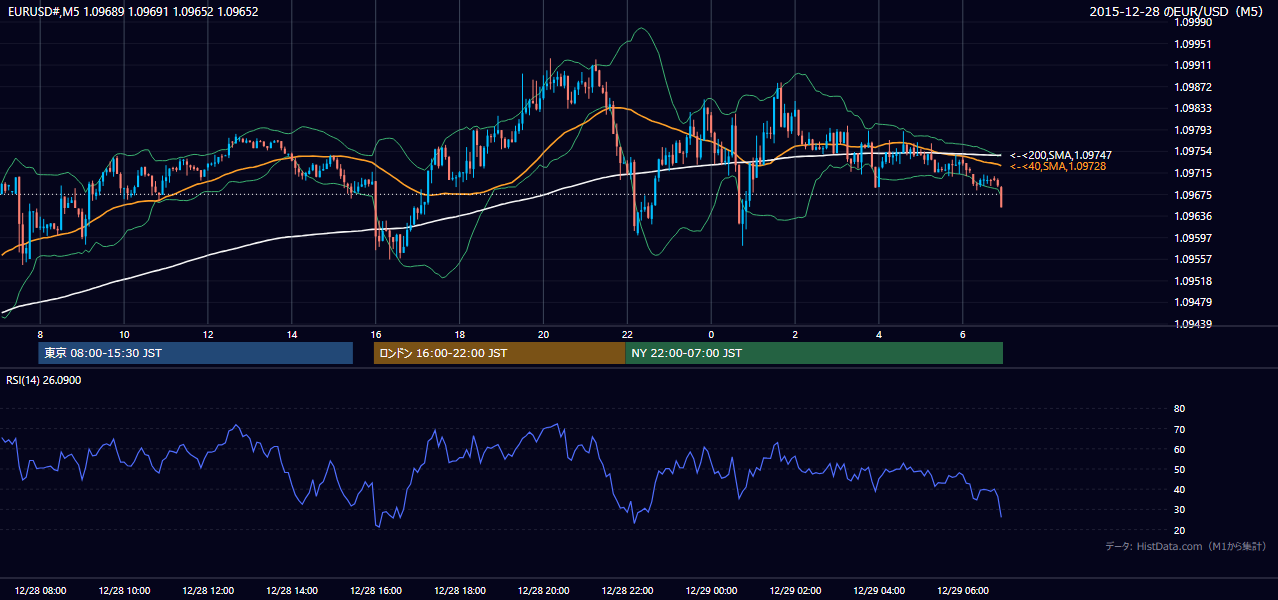Screen dimensions: 1278x600
Task: Click the Tokyo 08:00-15:30 JST session bar
Action: (196, 353)
